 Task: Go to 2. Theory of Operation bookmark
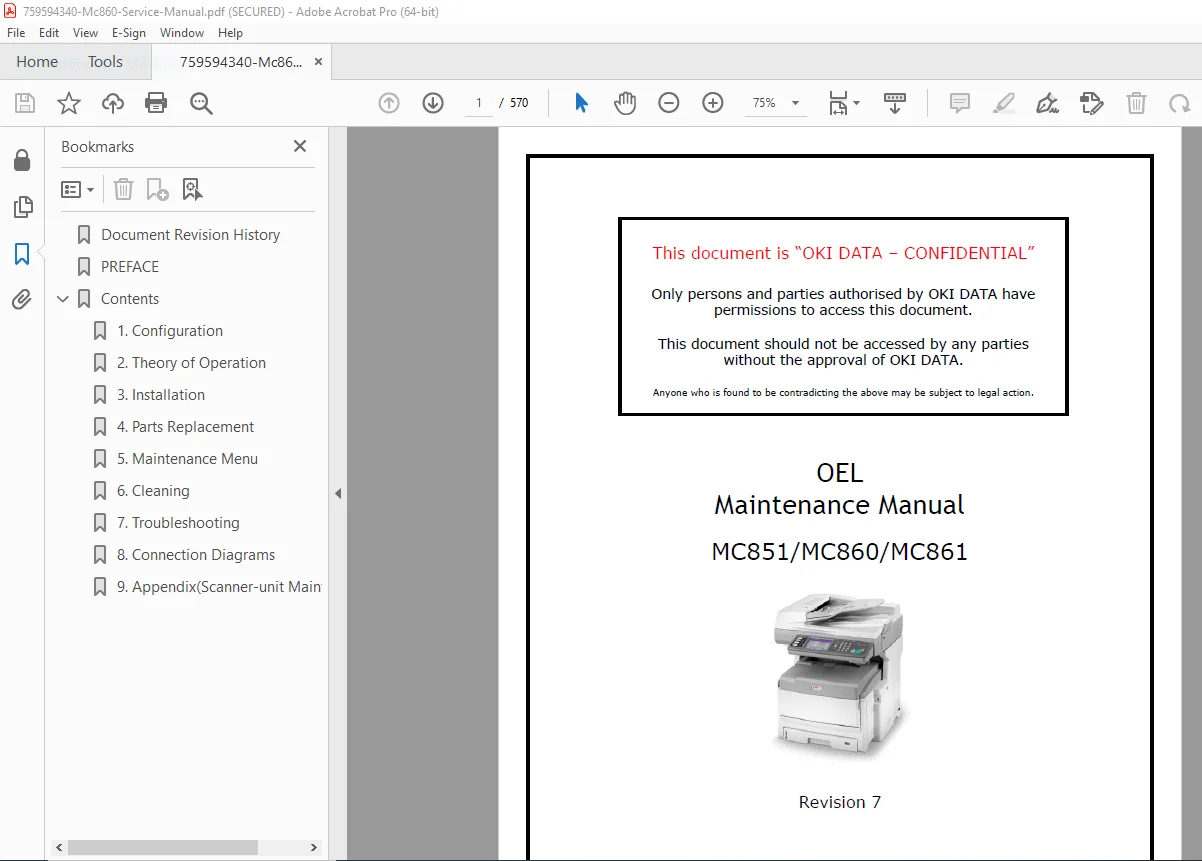pos(191,363)
